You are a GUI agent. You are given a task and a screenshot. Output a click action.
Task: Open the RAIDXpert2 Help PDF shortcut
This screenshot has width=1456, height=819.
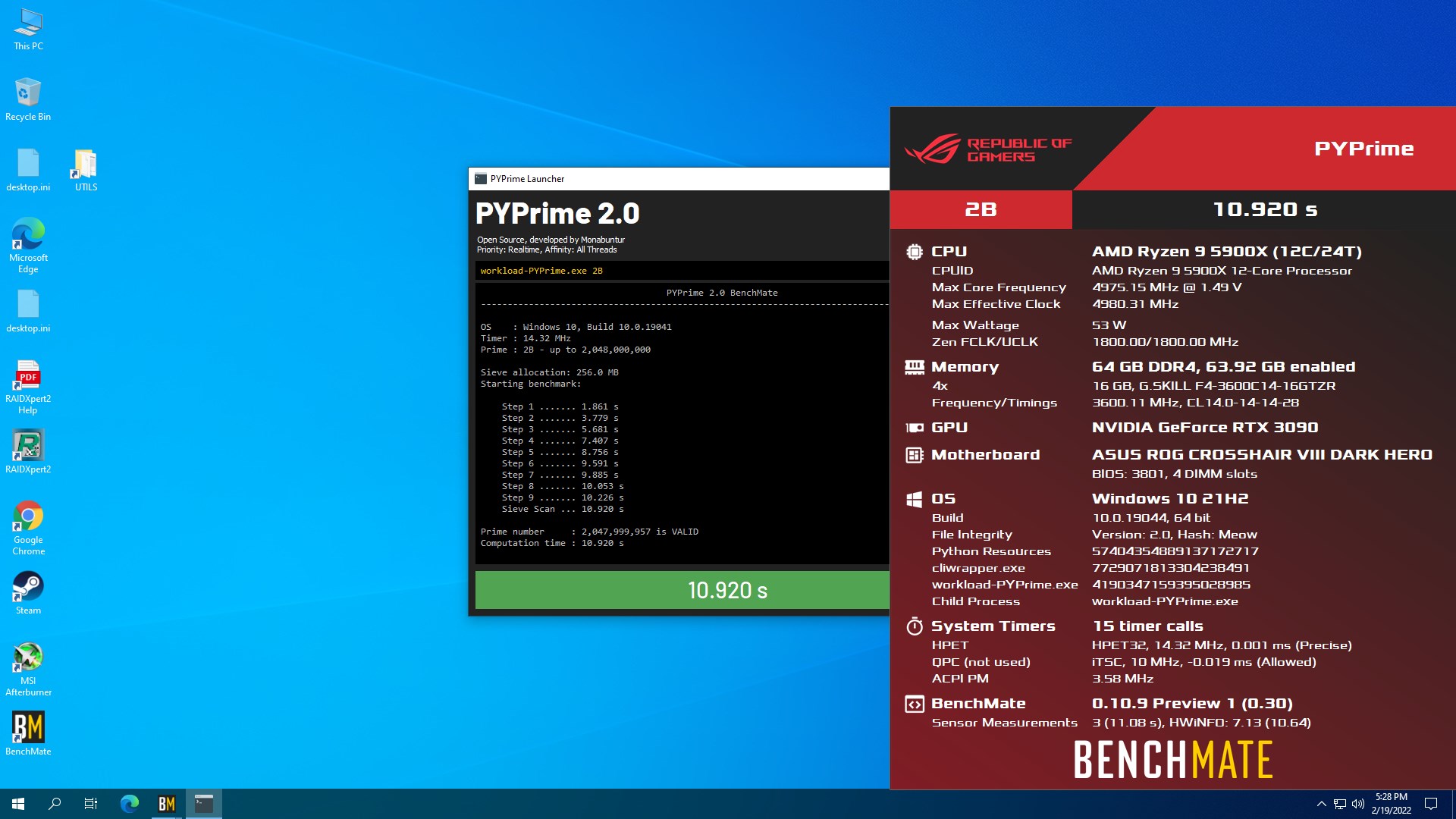pos(28,387)
